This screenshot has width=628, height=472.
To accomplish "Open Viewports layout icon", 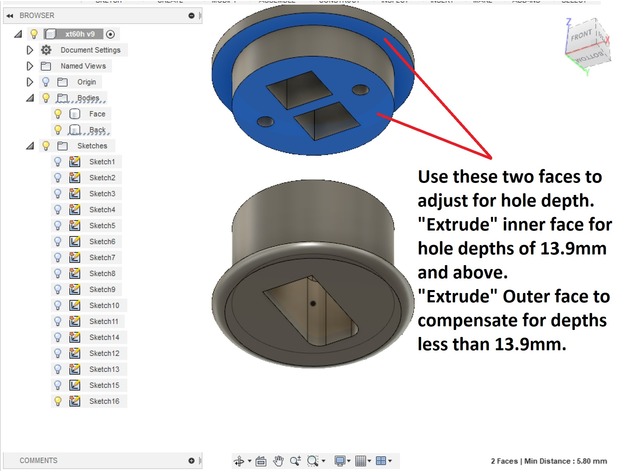I will 381,461.
